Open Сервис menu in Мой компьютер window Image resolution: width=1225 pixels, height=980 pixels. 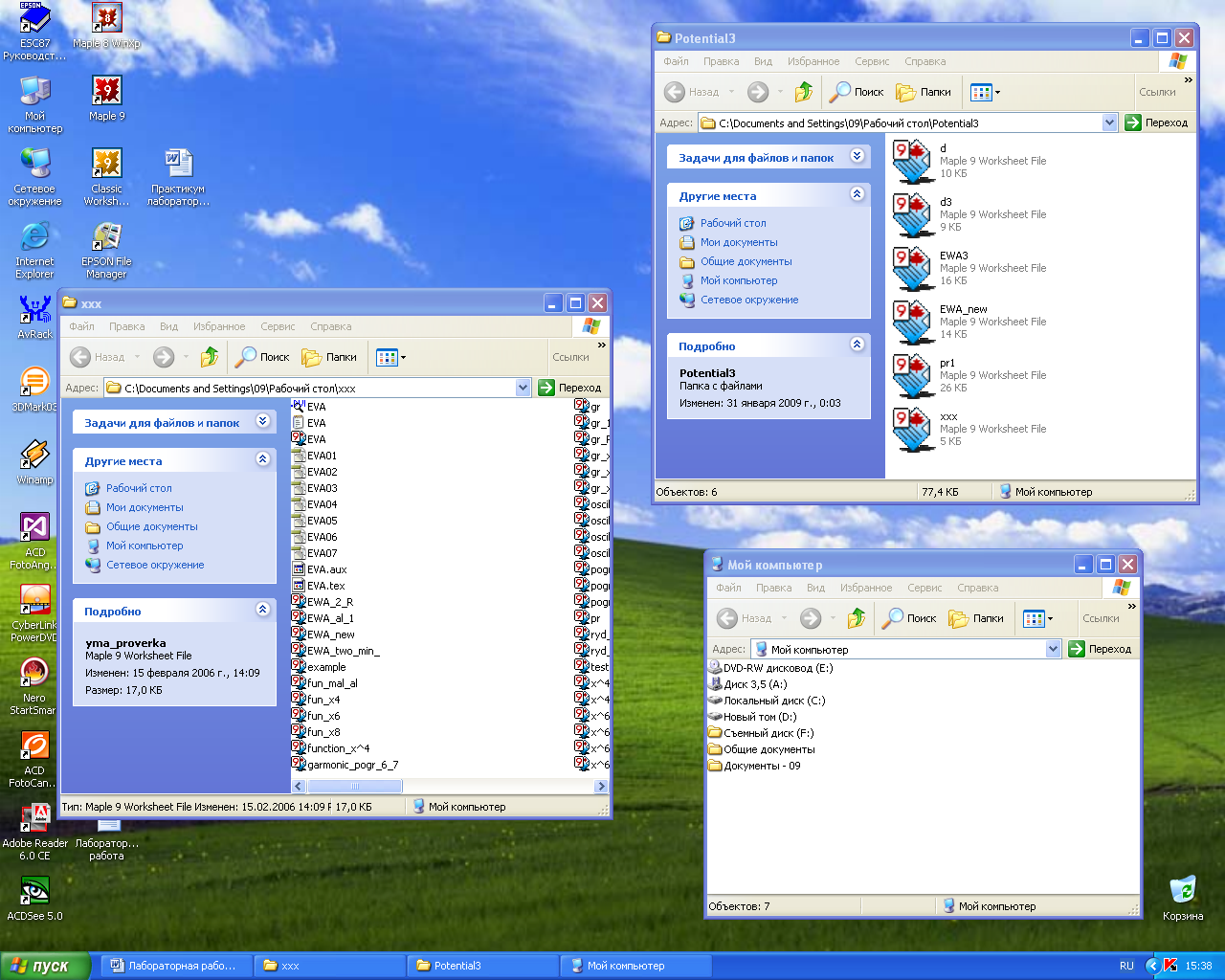click(x=924, y=588)
